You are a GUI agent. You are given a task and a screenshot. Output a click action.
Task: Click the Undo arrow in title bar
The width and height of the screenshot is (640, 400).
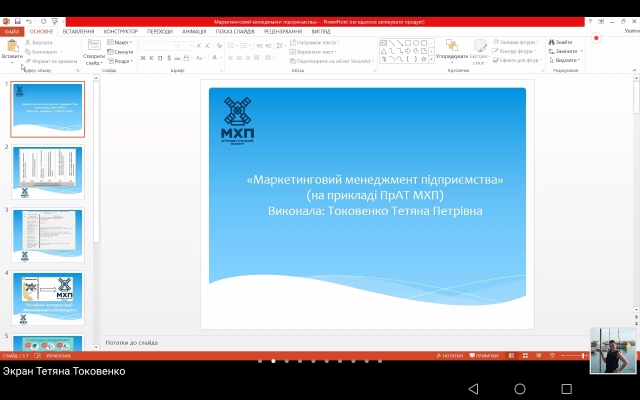pos(30,21)
